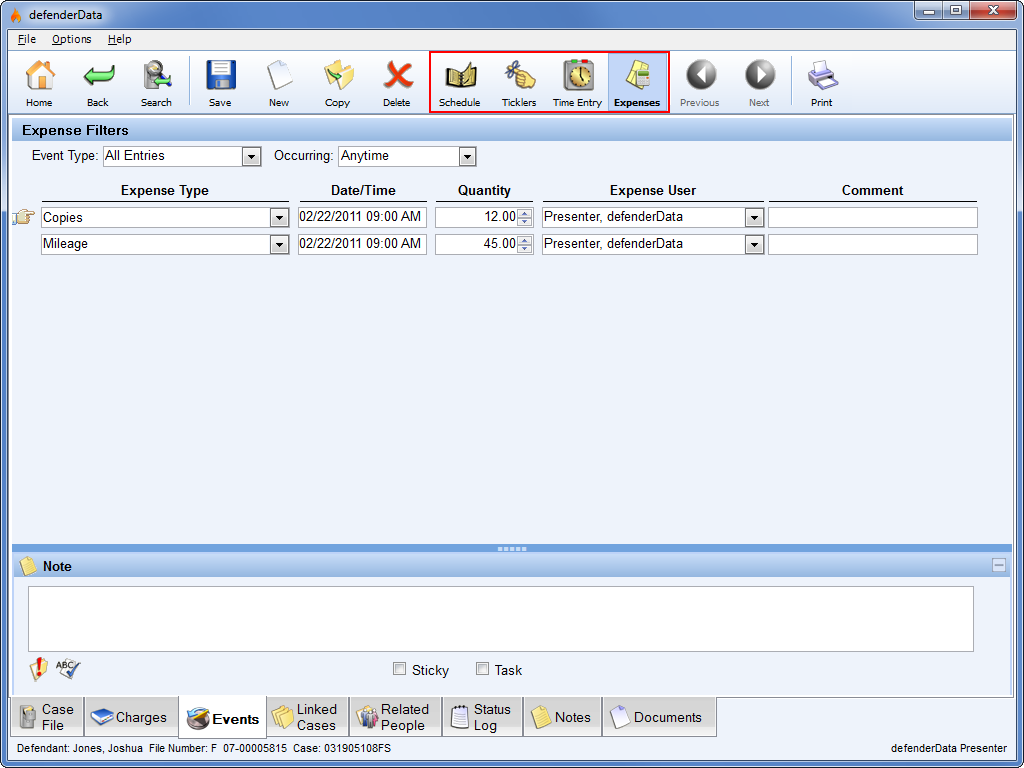The image size is (1024, 768).
Task: Click the defenderData Presenter status text
Action: point(949,748)
